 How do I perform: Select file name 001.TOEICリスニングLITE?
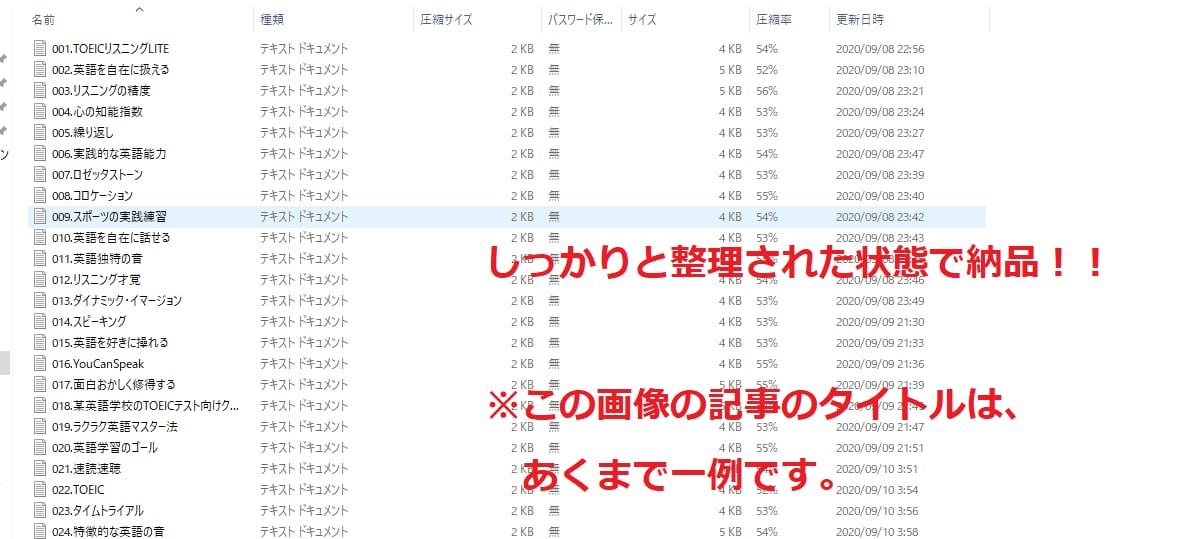coord(111,49)
